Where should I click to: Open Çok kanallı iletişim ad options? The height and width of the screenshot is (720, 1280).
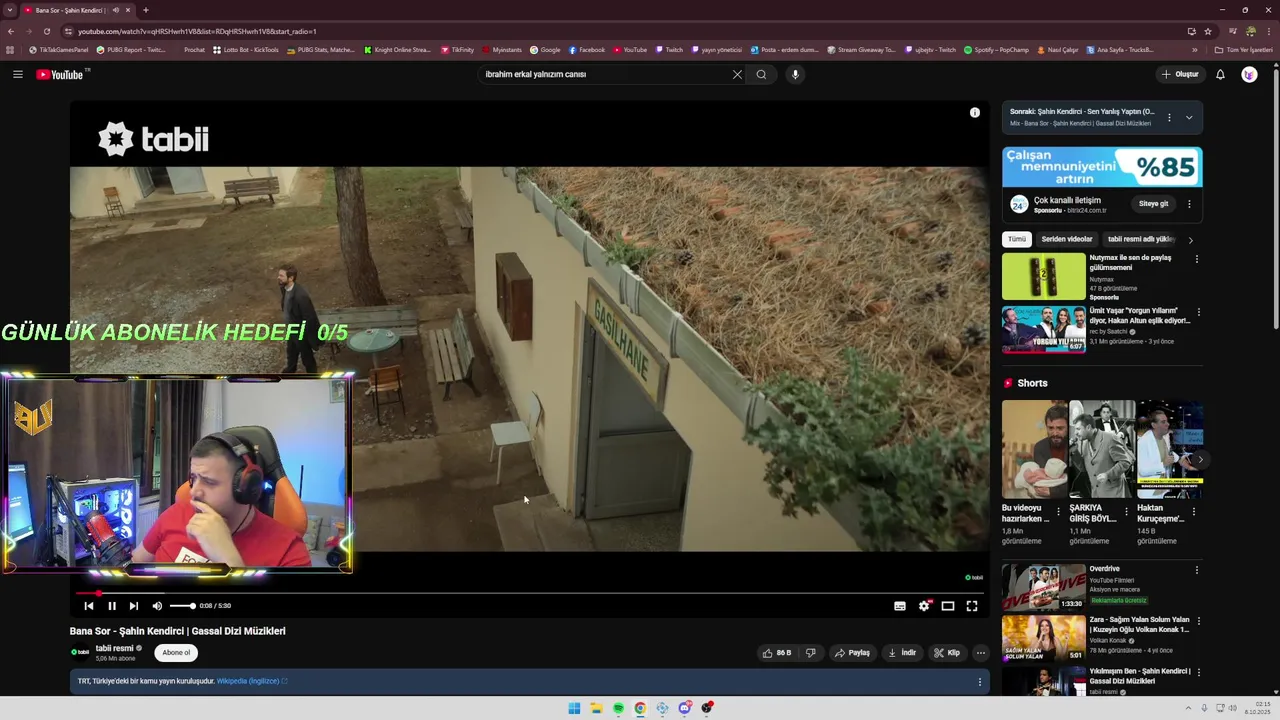[1189, 204]
